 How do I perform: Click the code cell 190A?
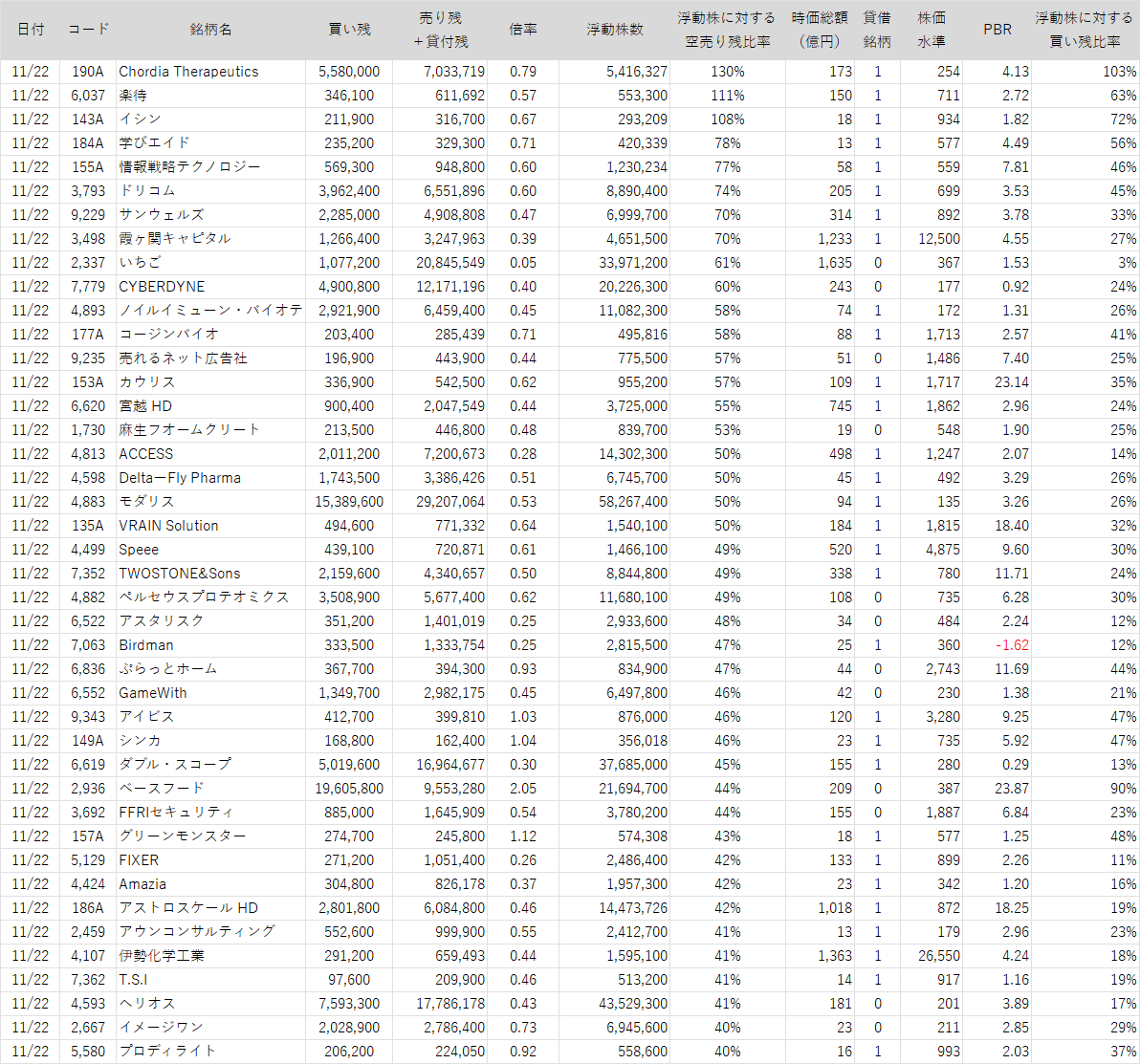[87, 72]
